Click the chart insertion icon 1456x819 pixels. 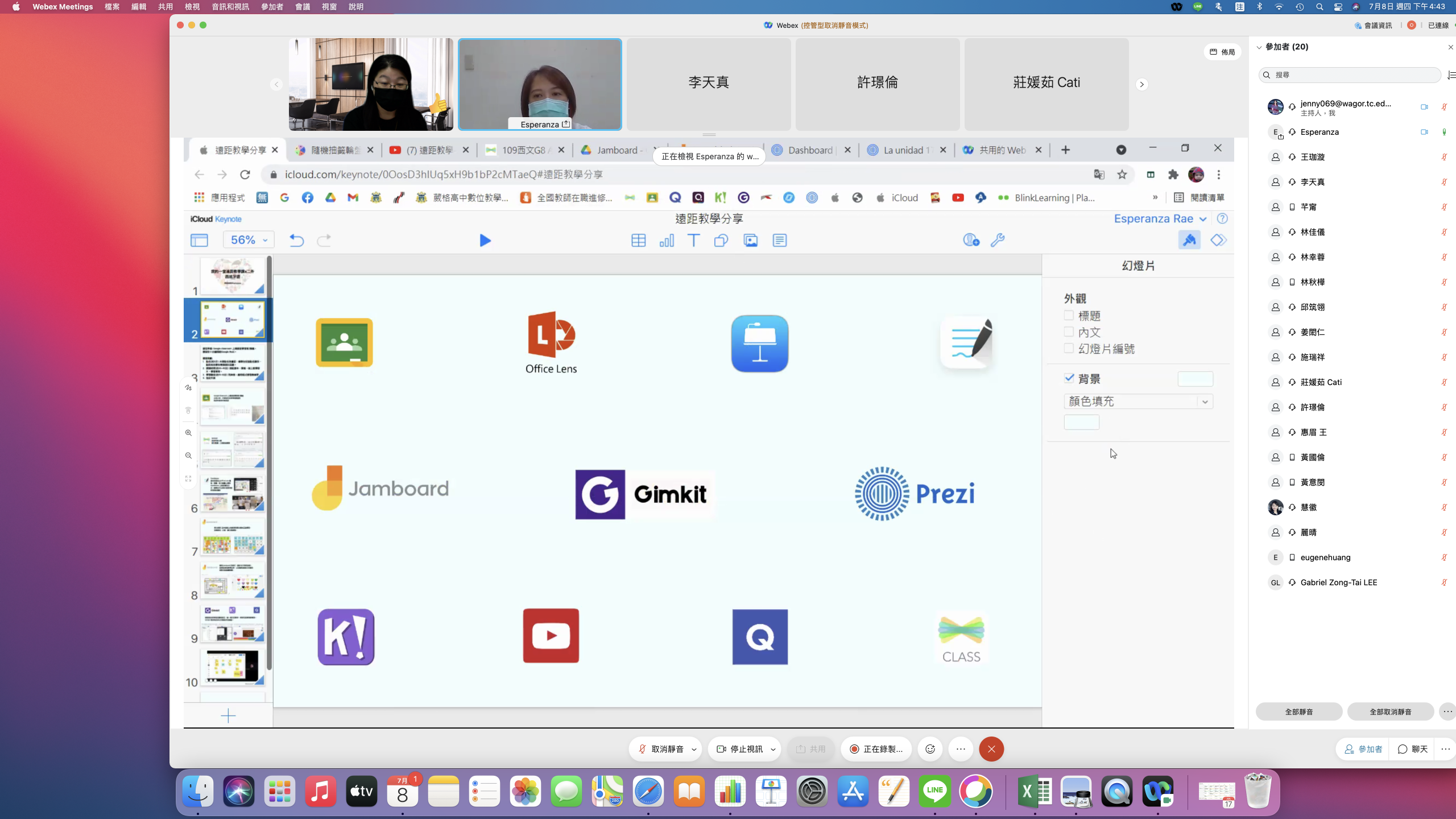pyautogui.click(x=666, y=241)
